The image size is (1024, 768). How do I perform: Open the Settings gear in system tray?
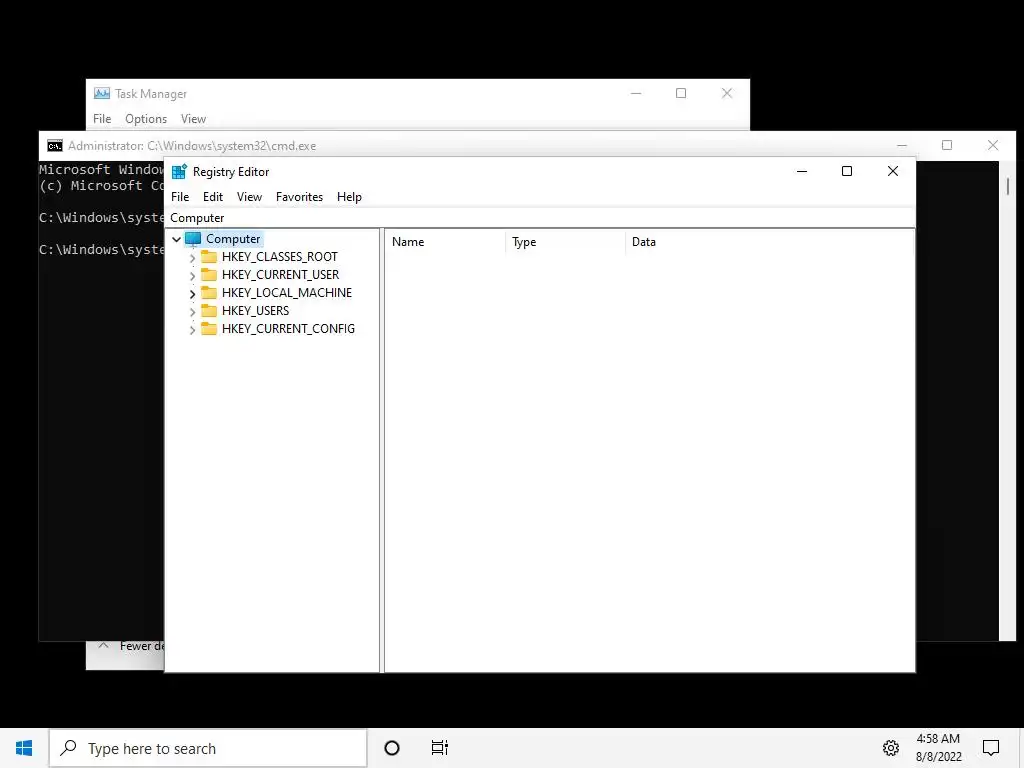pyautogui.click(x=891, y=748)
